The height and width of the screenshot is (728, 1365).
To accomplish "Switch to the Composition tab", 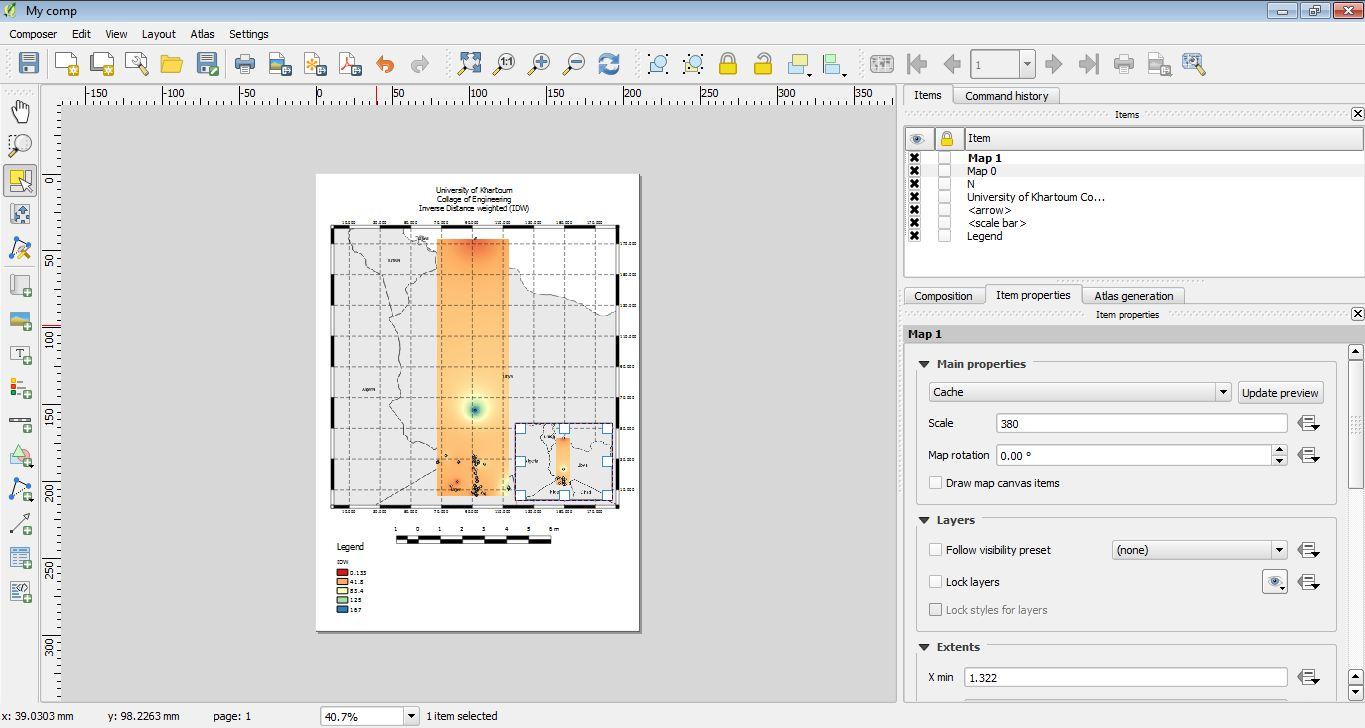I will click(943, 296).
